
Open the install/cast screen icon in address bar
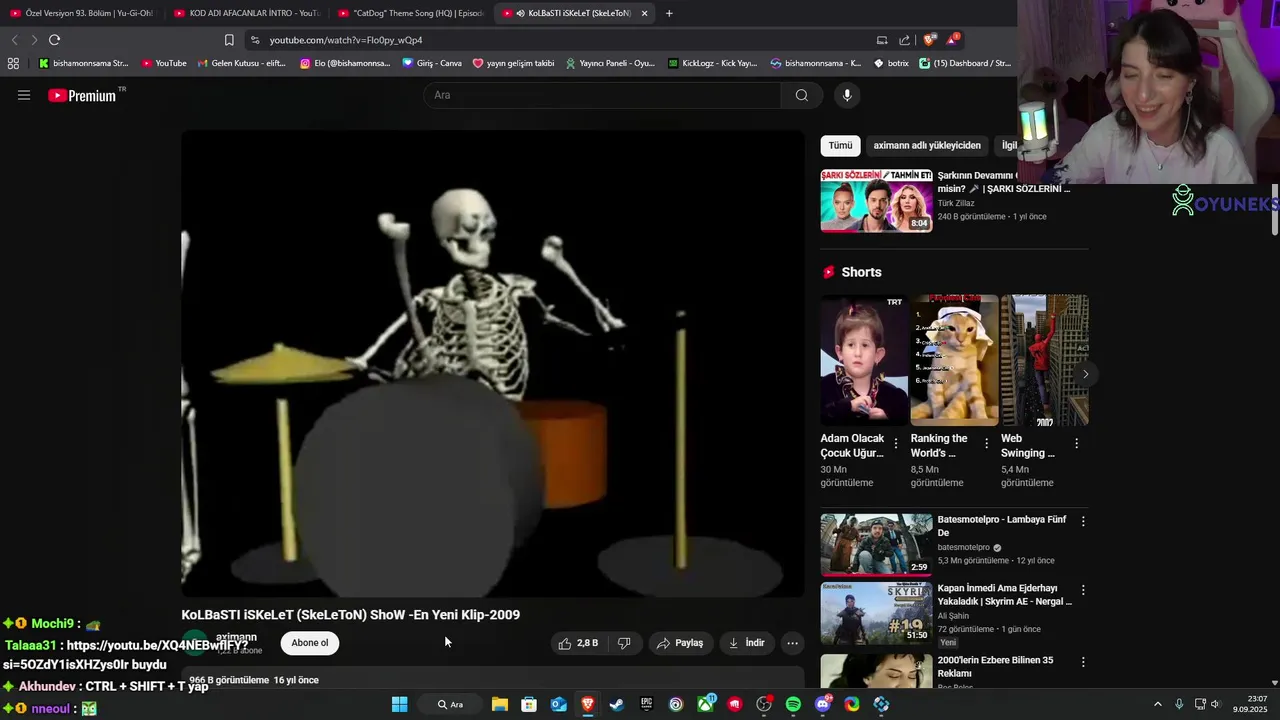tap(882, 40)
